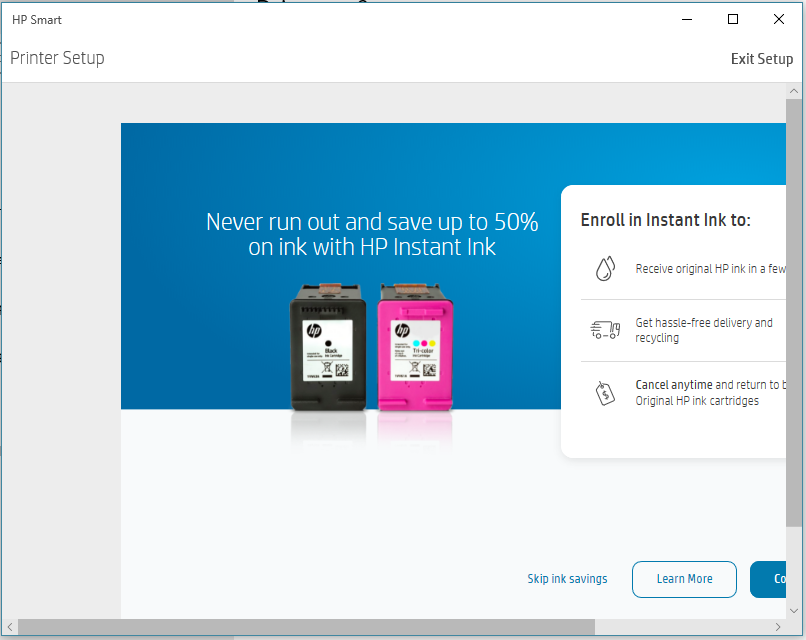The height and width of the screenshot is (640, 806).
Task: Click the vertical scrollbar up arrow
Action: [x=794, y=91]
